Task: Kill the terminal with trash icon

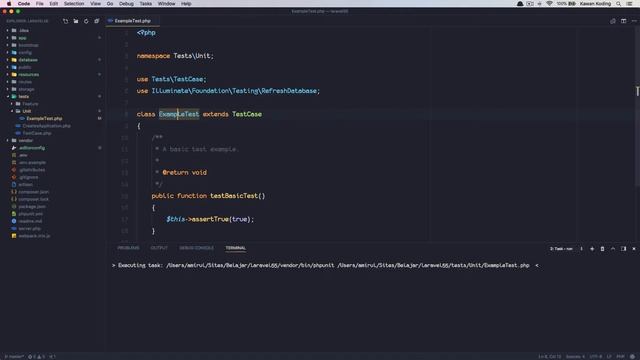Action: click(x=602, y=249)
